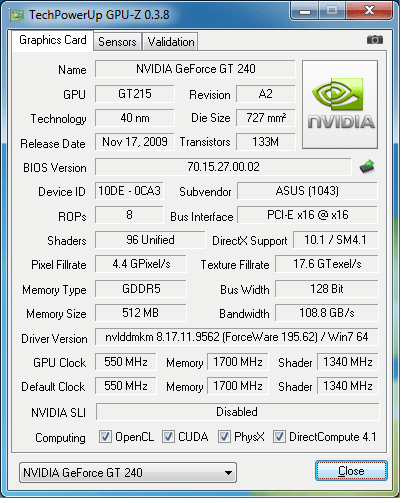Image resolution: width=401 pixels, height=503 pixels.
Task: Click the Pixel Fillrate value 4.4 GPixel/s
Action: 141,264
